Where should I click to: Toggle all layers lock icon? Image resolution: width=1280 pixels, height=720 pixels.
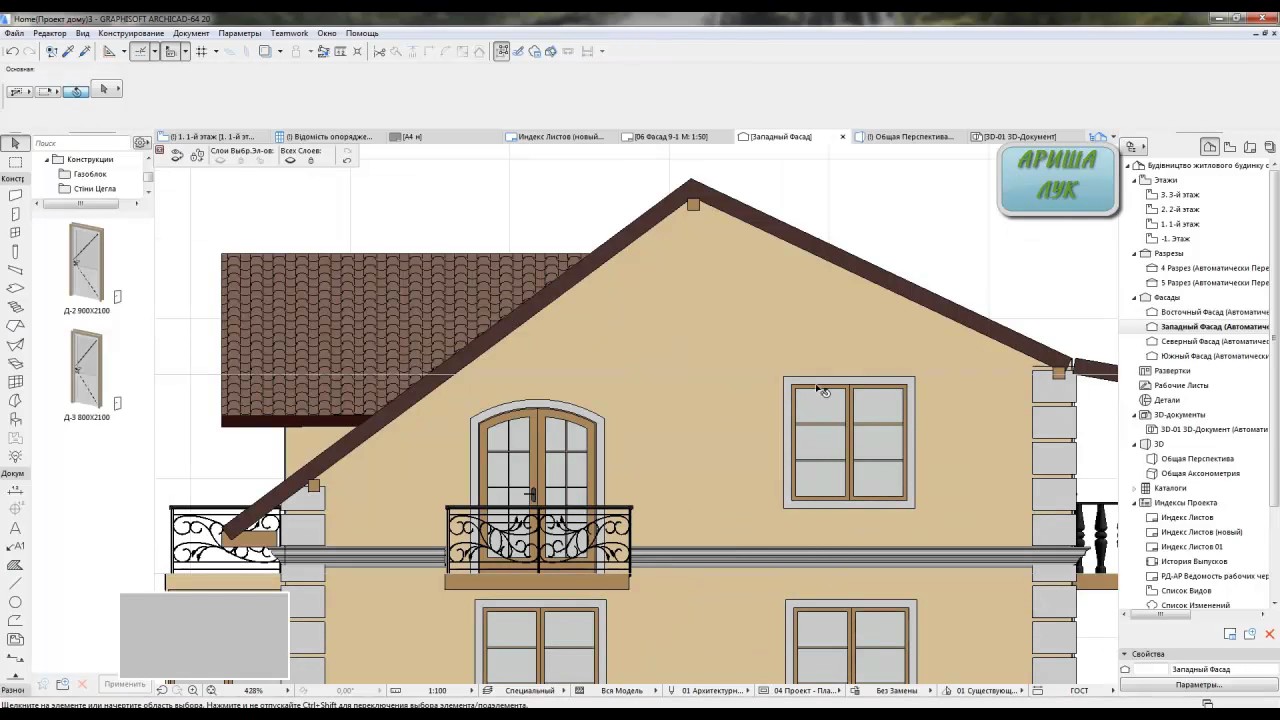310,160
